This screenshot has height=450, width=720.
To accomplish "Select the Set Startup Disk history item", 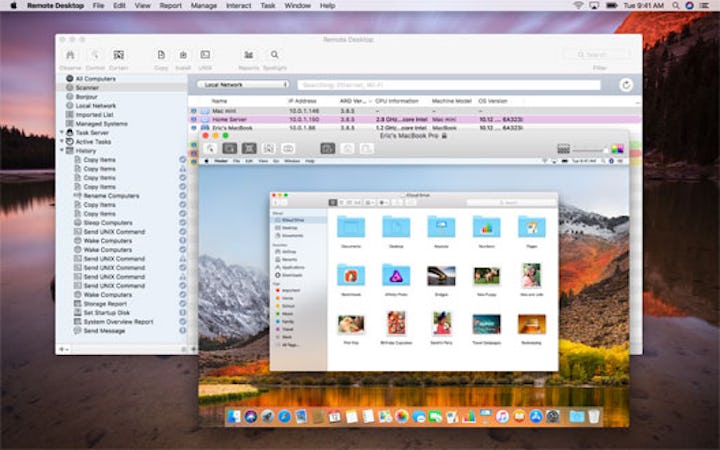I will (x=107, y=313).
